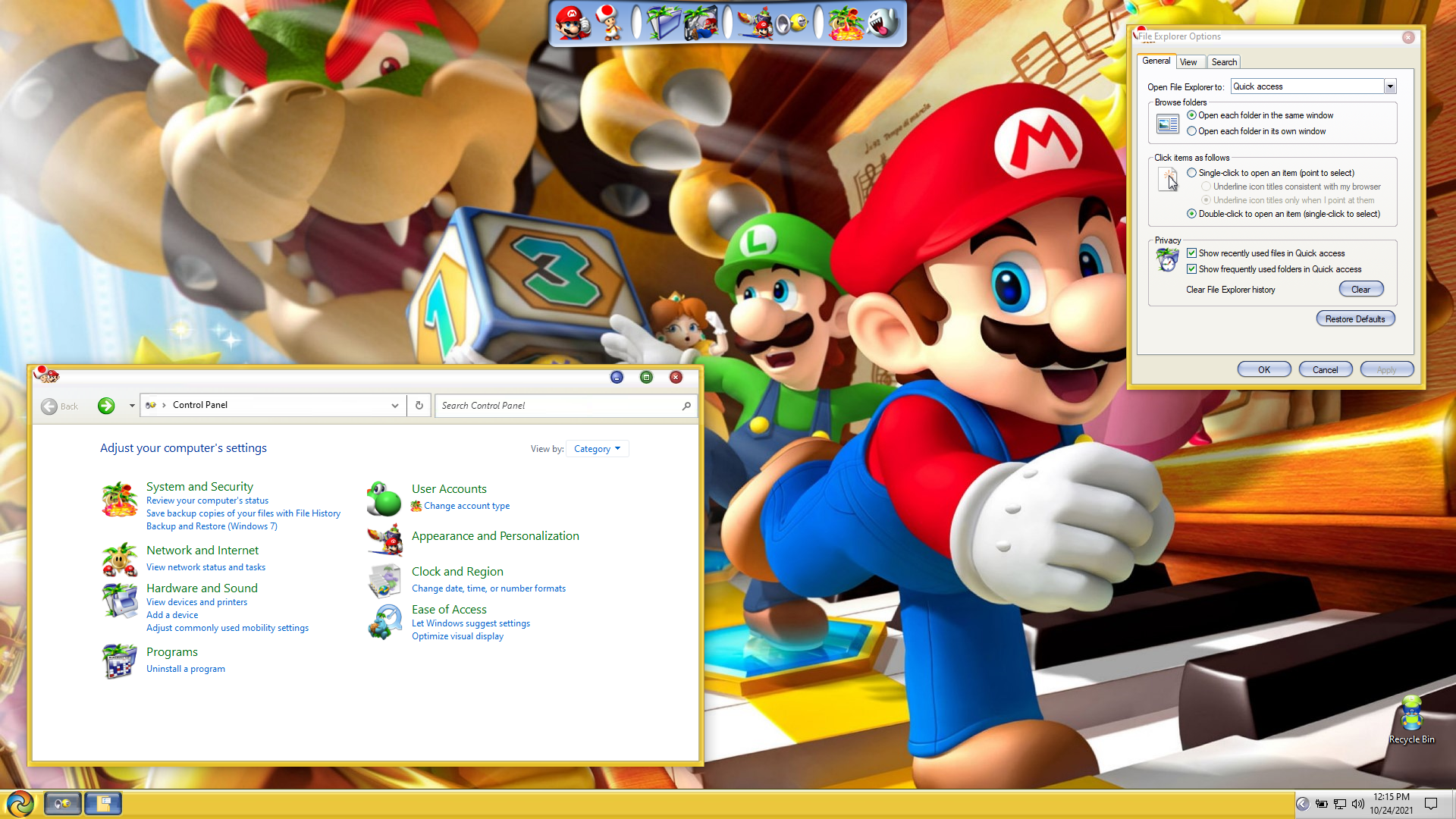Screen dimensions: 1456x819
Task: Switch to the Search tab
Action: [x=1223, y=62]
